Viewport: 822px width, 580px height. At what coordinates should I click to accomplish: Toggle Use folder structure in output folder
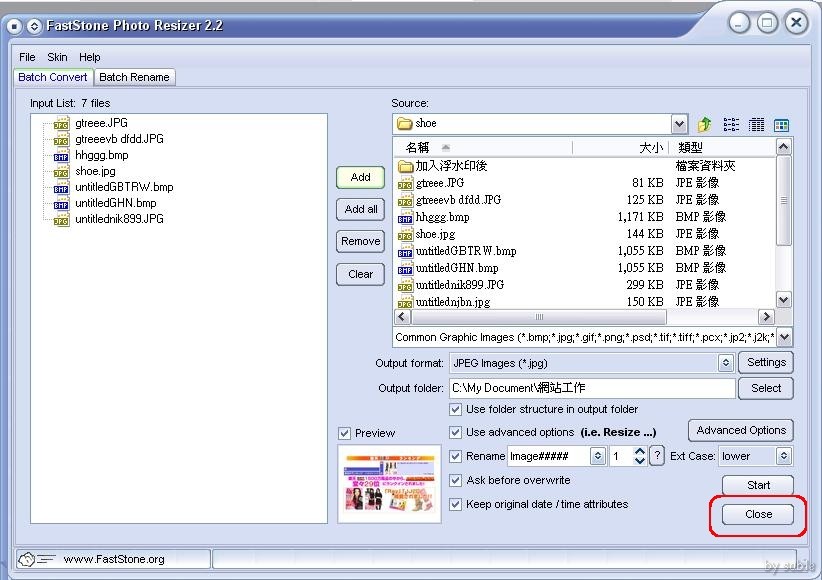[456, 409]
